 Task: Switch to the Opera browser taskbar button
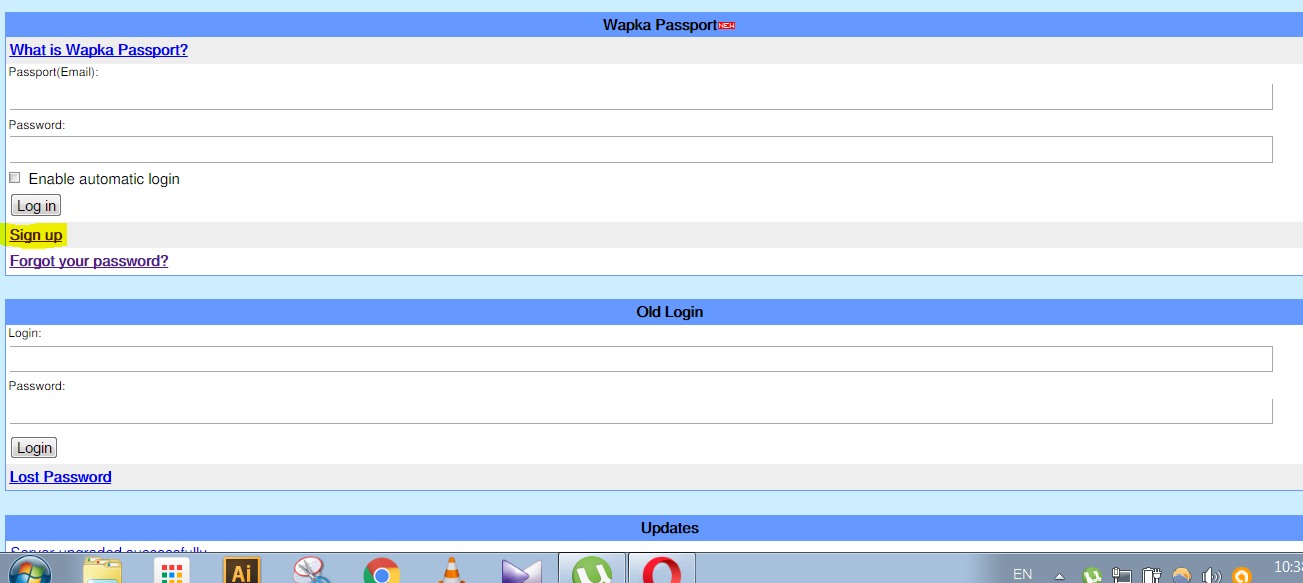(x=662, y=569)
